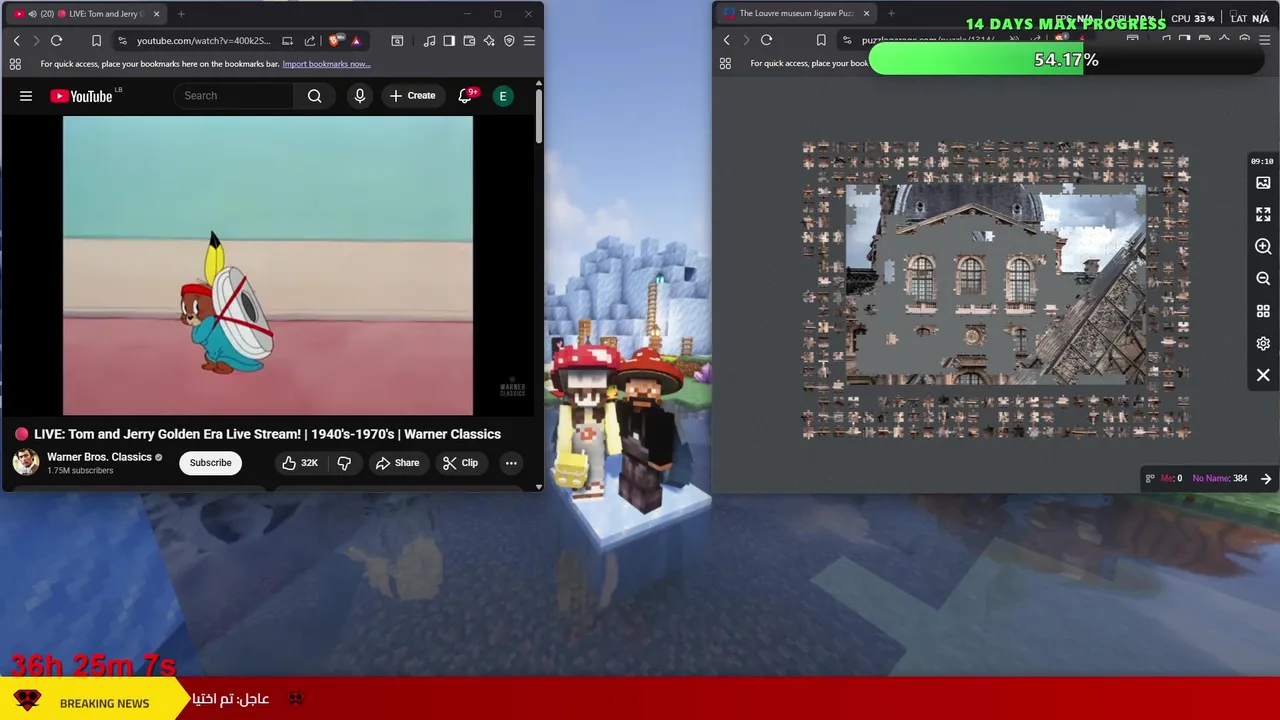Open the account avatar labeled E
Viewport: 1280px width, 720px height.
point(503,96)
